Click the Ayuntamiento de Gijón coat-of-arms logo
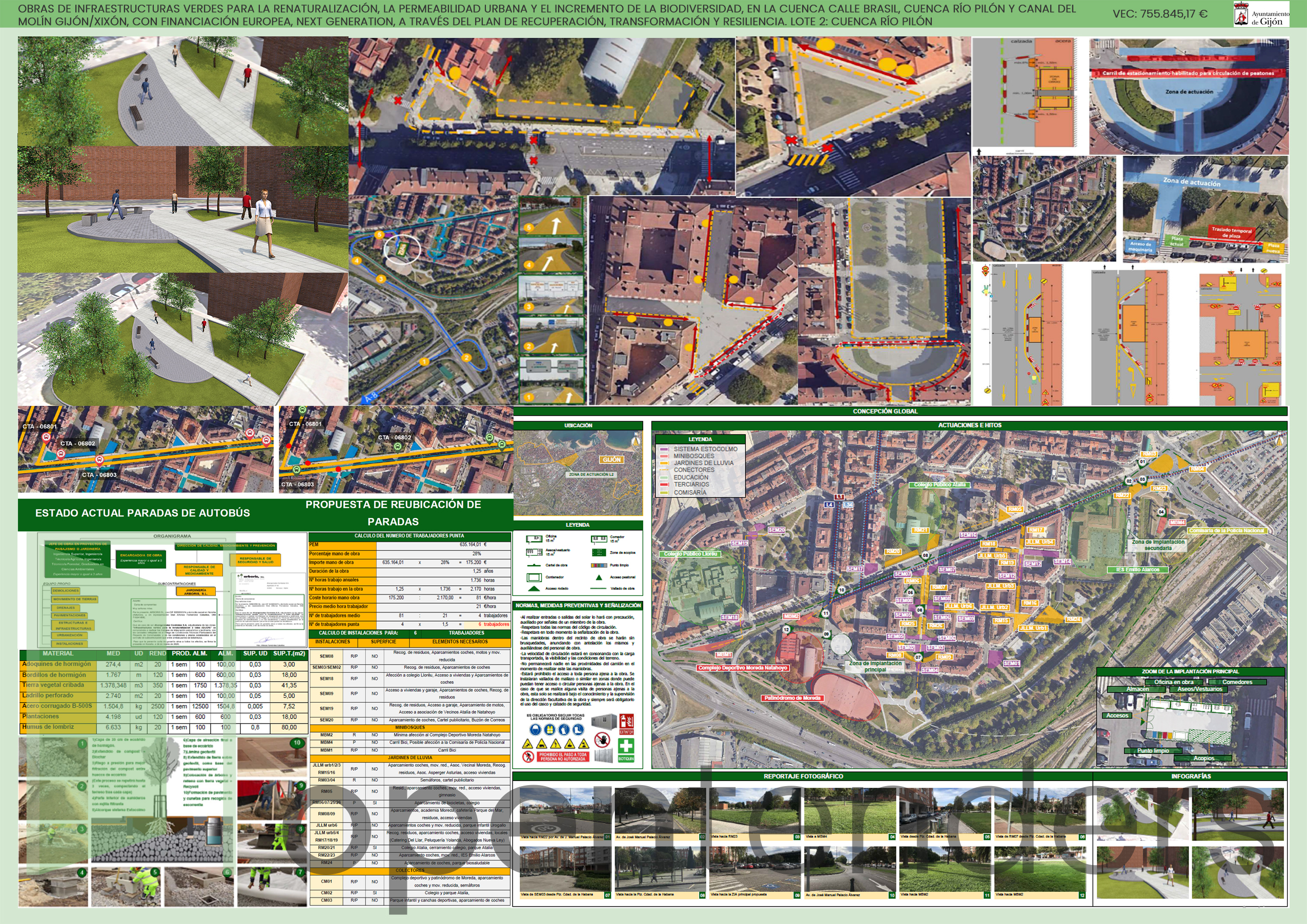The height and width of the screenshot is (924, 1307). [1241, 14]
